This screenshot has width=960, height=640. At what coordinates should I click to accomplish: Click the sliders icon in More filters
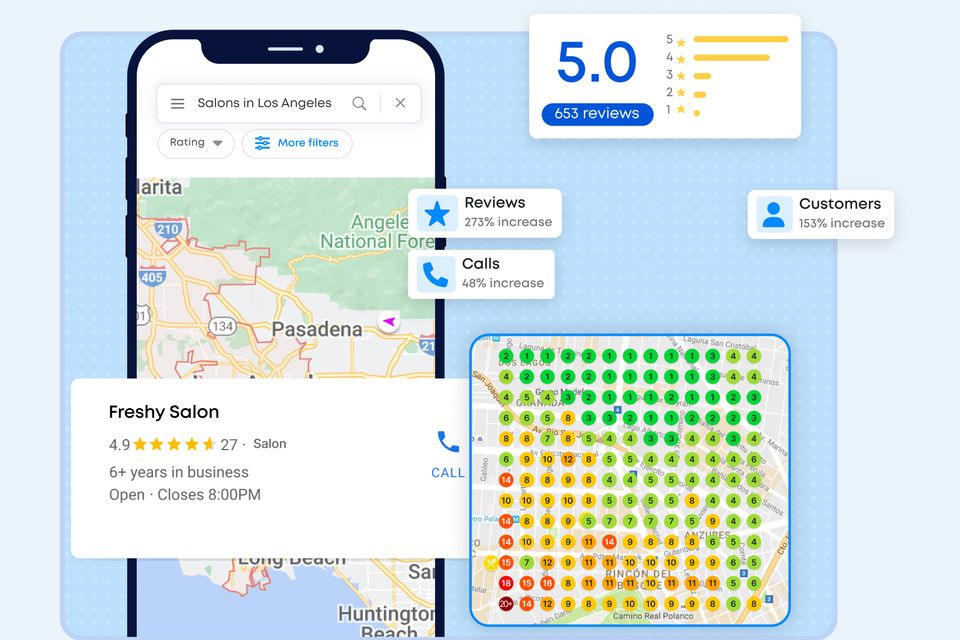pos(262,143)
